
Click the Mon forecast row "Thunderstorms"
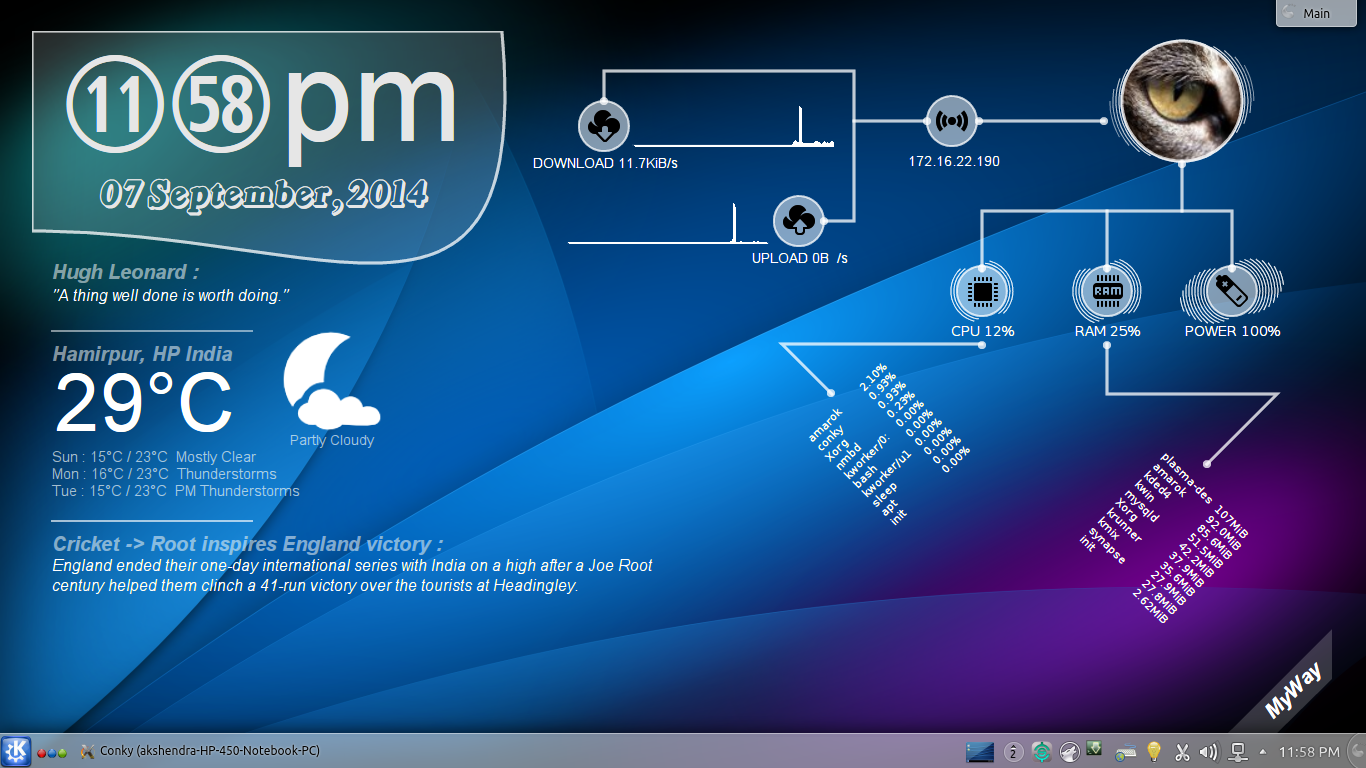click(x=164, y=474)
